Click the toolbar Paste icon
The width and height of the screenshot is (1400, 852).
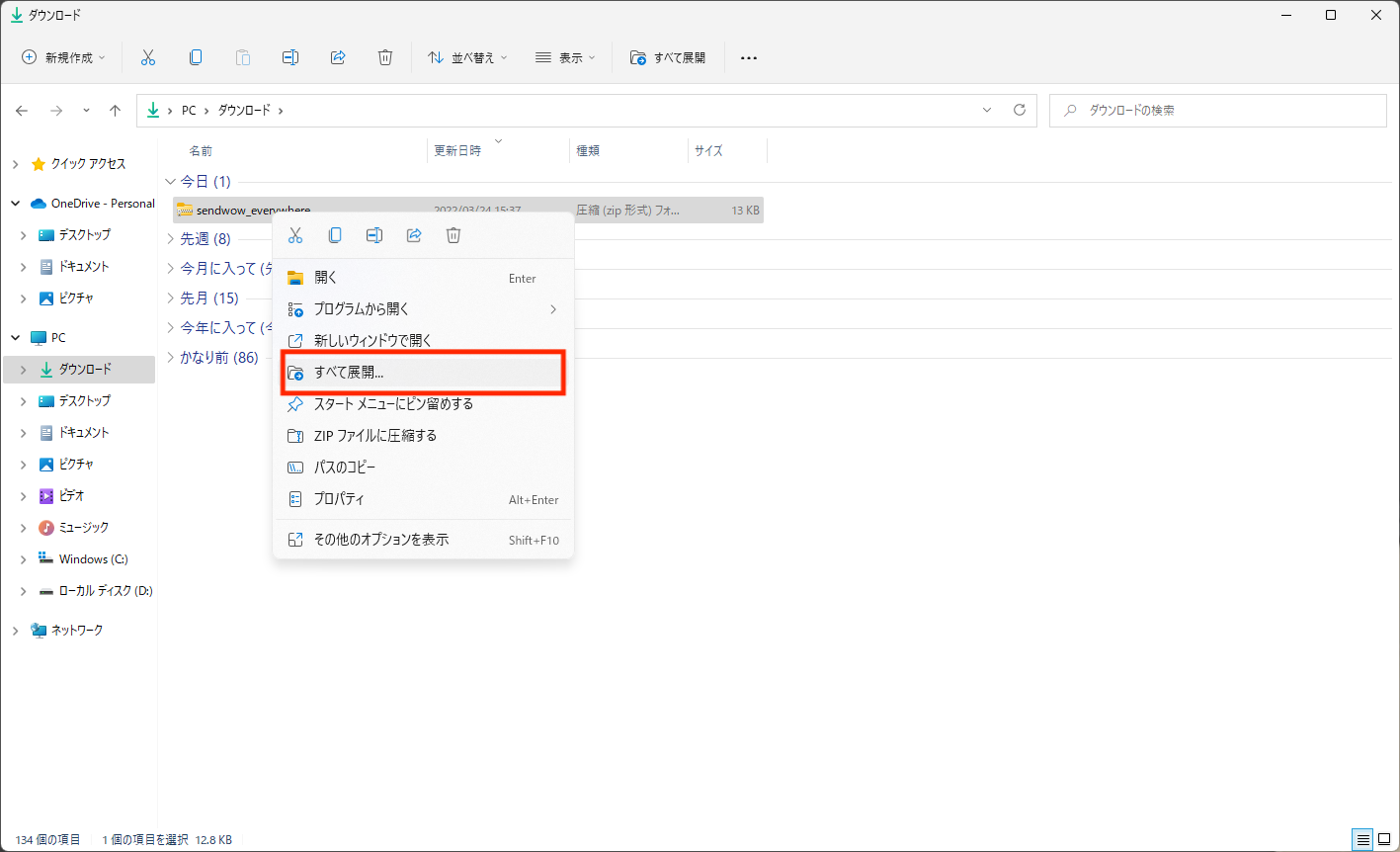click(243, 57)
